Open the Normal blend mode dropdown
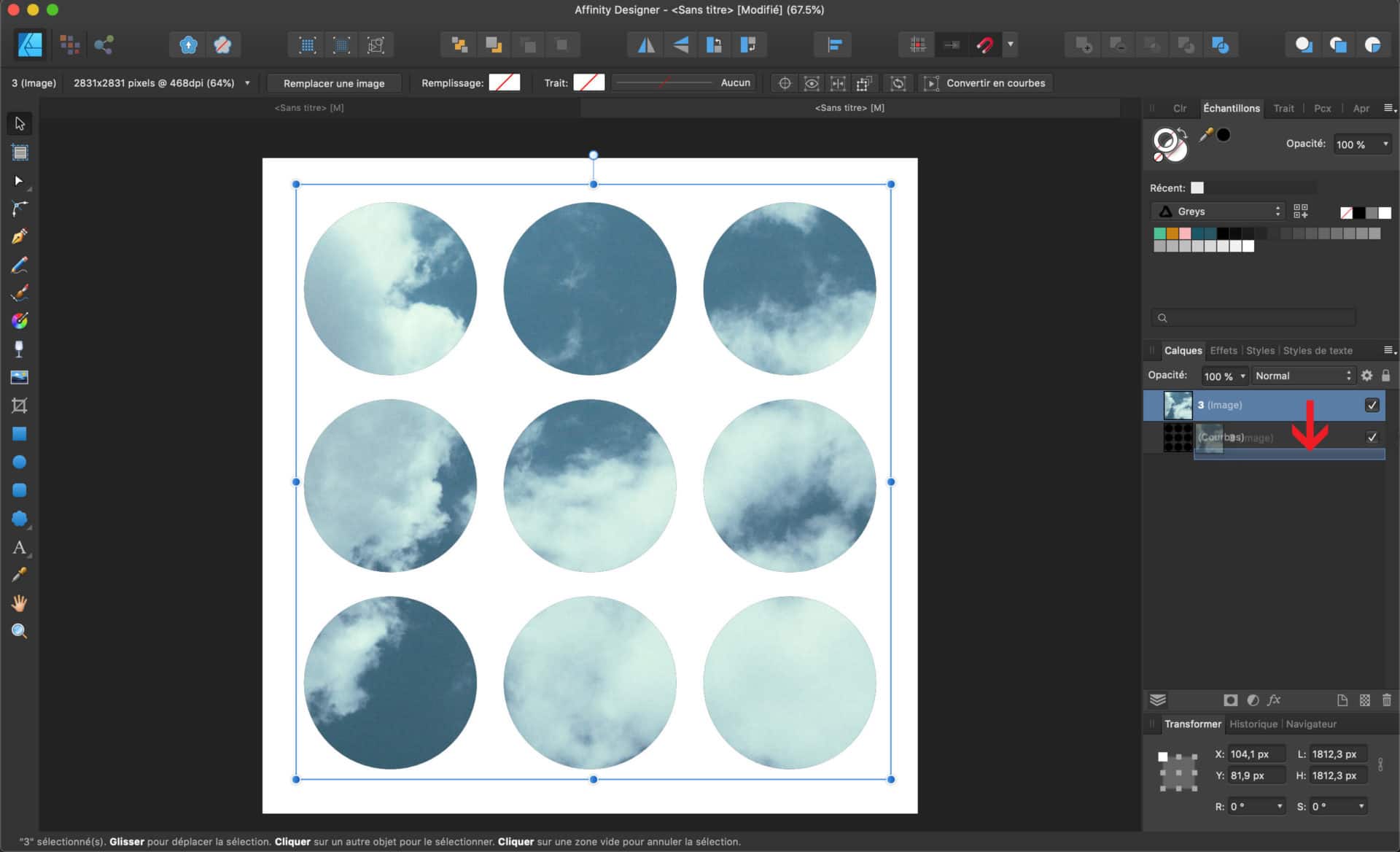Image resolution: width=1400 pixels, height=852 pixels. pyautogui.click(x=1302, y=376)
